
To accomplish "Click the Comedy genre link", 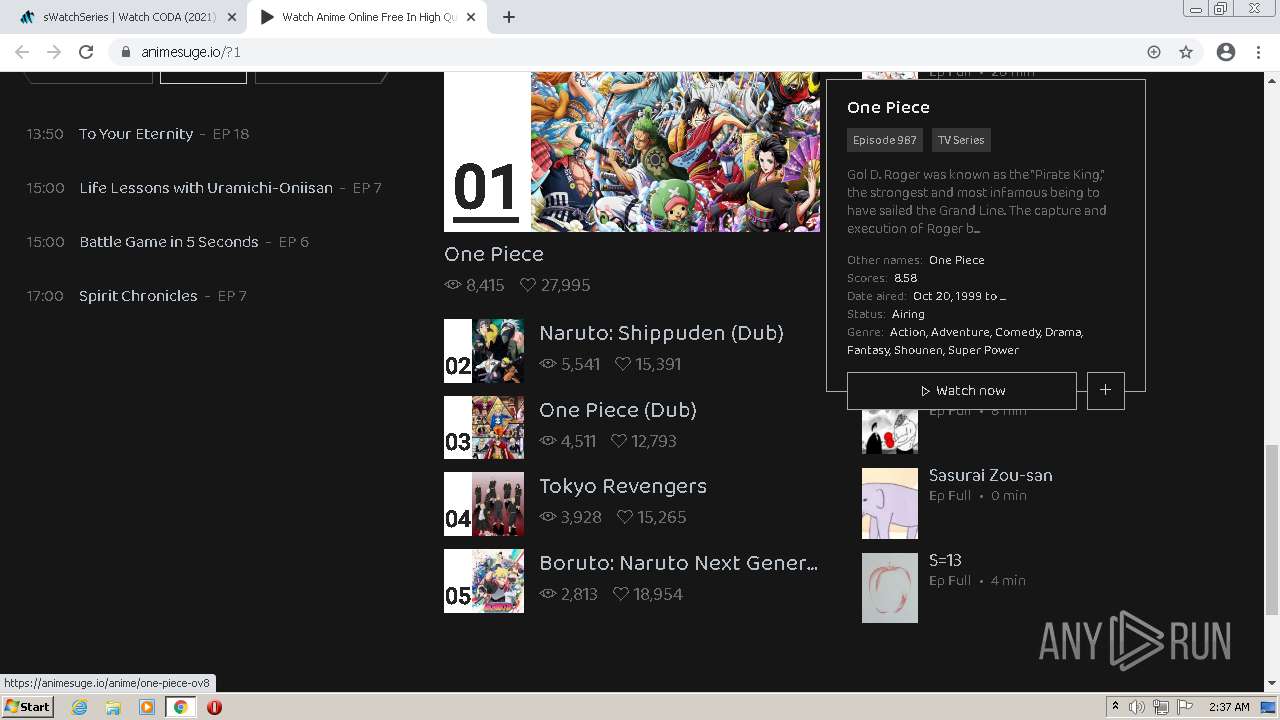I will [x=1017, y=332].
